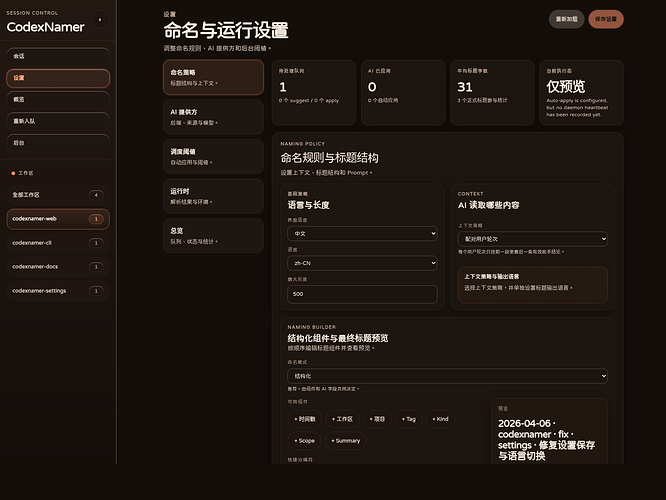This screenshot has height=500, width=666.
Task: Open the 重新入队 sidebar navigation item
Action: pyautogui.click(x=58, y=121)
